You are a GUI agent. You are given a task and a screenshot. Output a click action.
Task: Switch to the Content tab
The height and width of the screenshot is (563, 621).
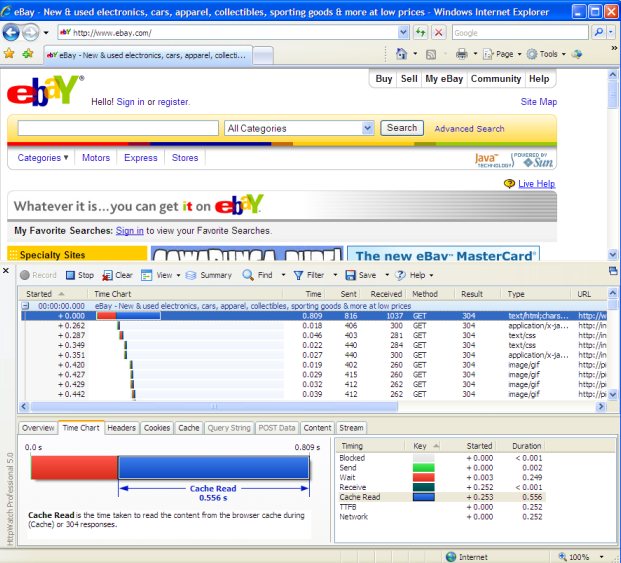tap(317, 428)
